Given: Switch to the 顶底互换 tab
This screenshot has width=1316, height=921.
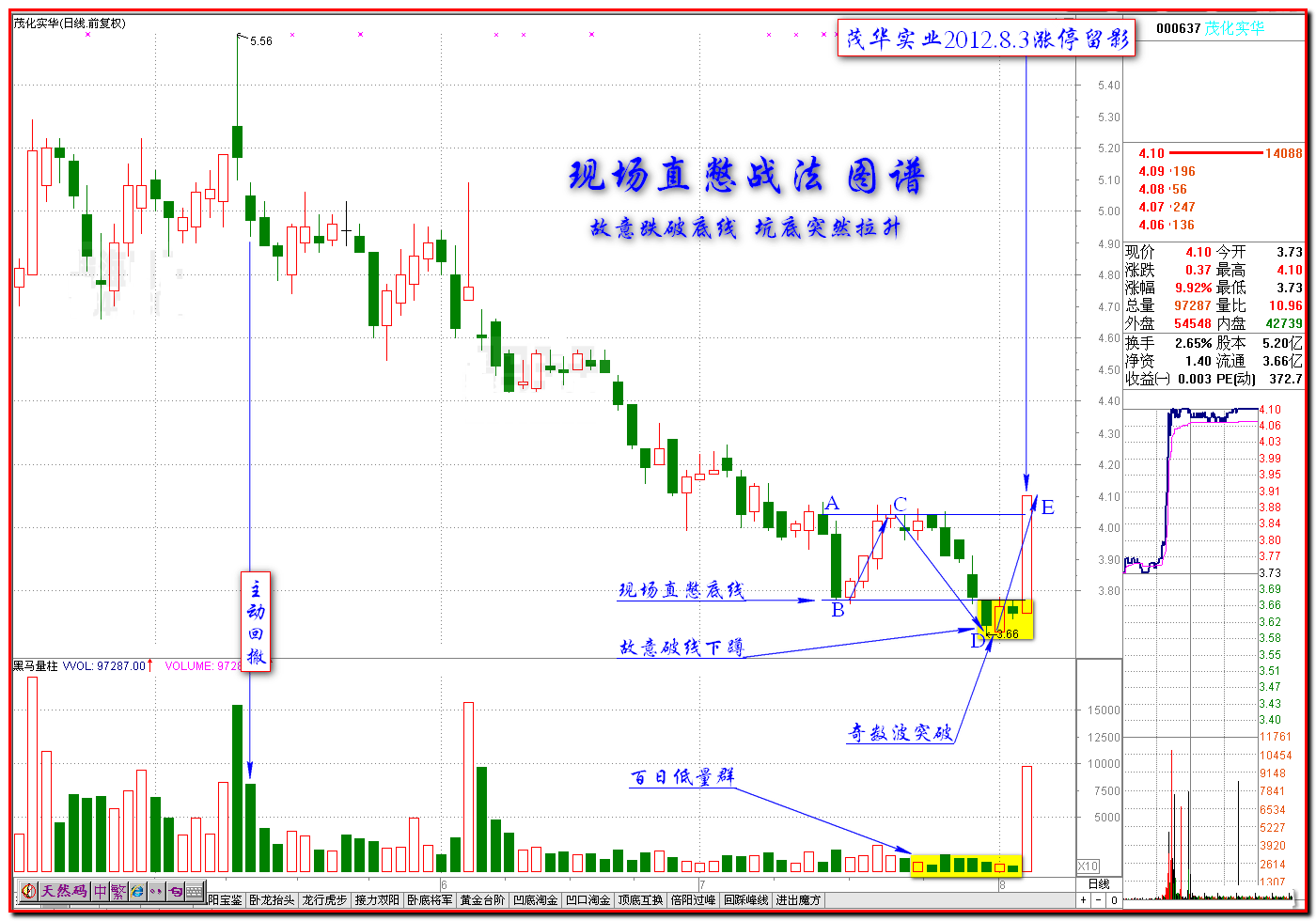Looking at the screenshot, I should tap(640, 900).
